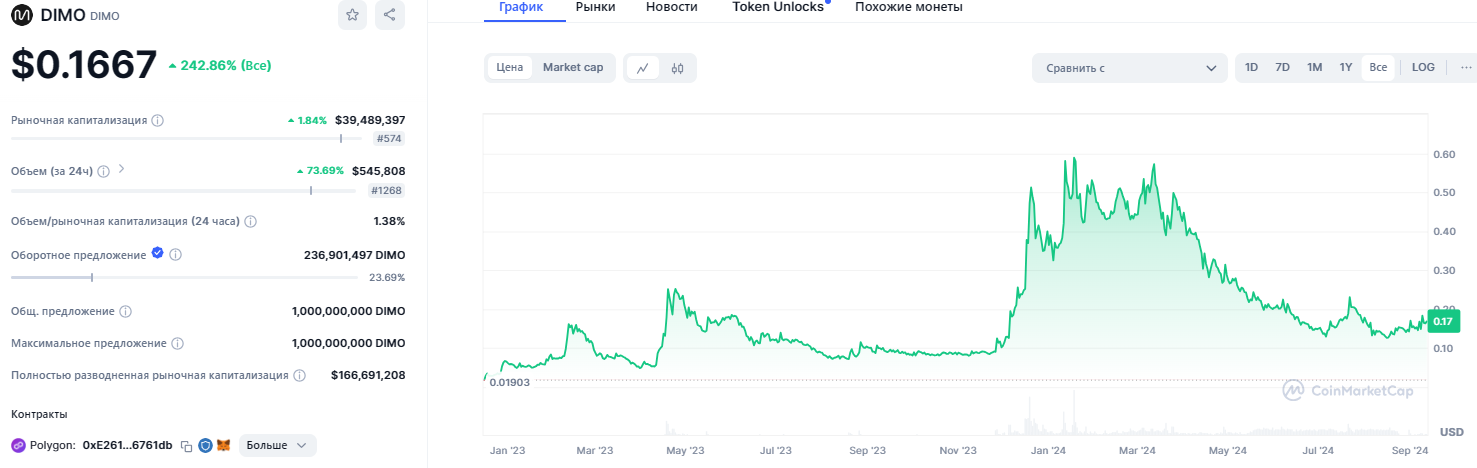Screen dimensions: 1477x468
Task: Set chart range to 1D
Action: pyautogui.click(x=1251, y=68)
